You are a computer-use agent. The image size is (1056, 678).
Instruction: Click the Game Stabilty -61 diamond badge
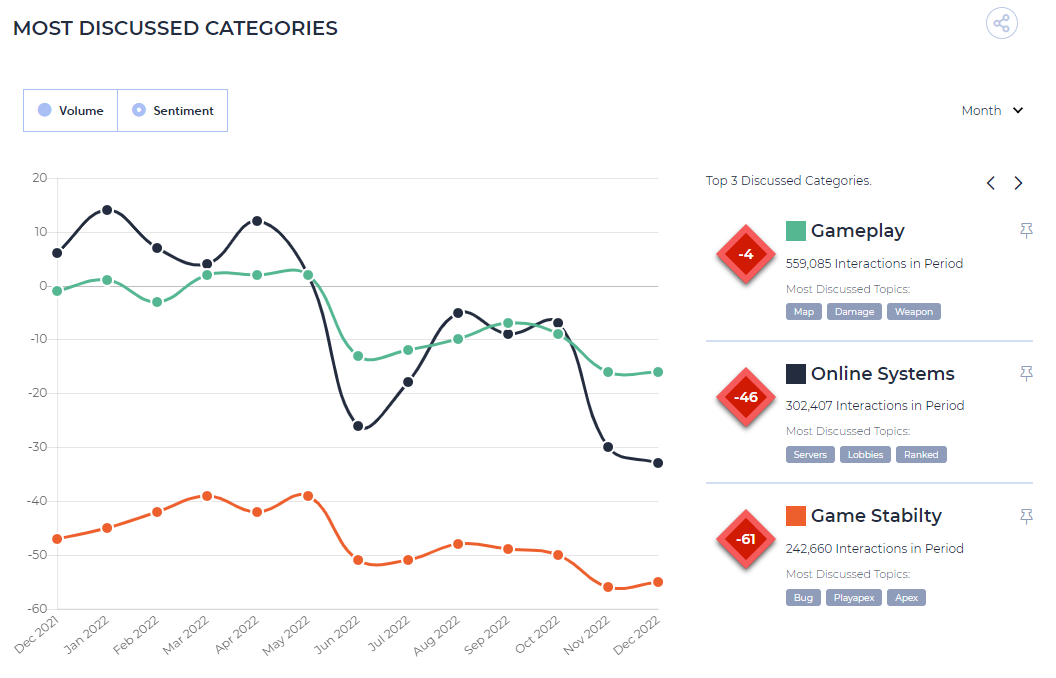746,539
